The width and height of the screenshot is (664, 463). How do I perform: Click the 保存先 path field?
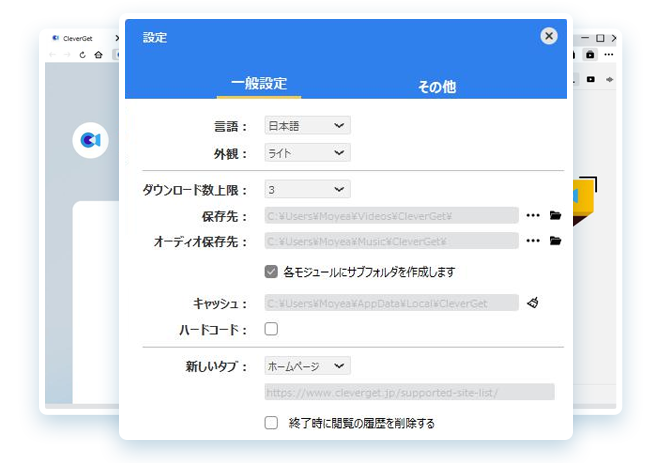pos(391,216)
